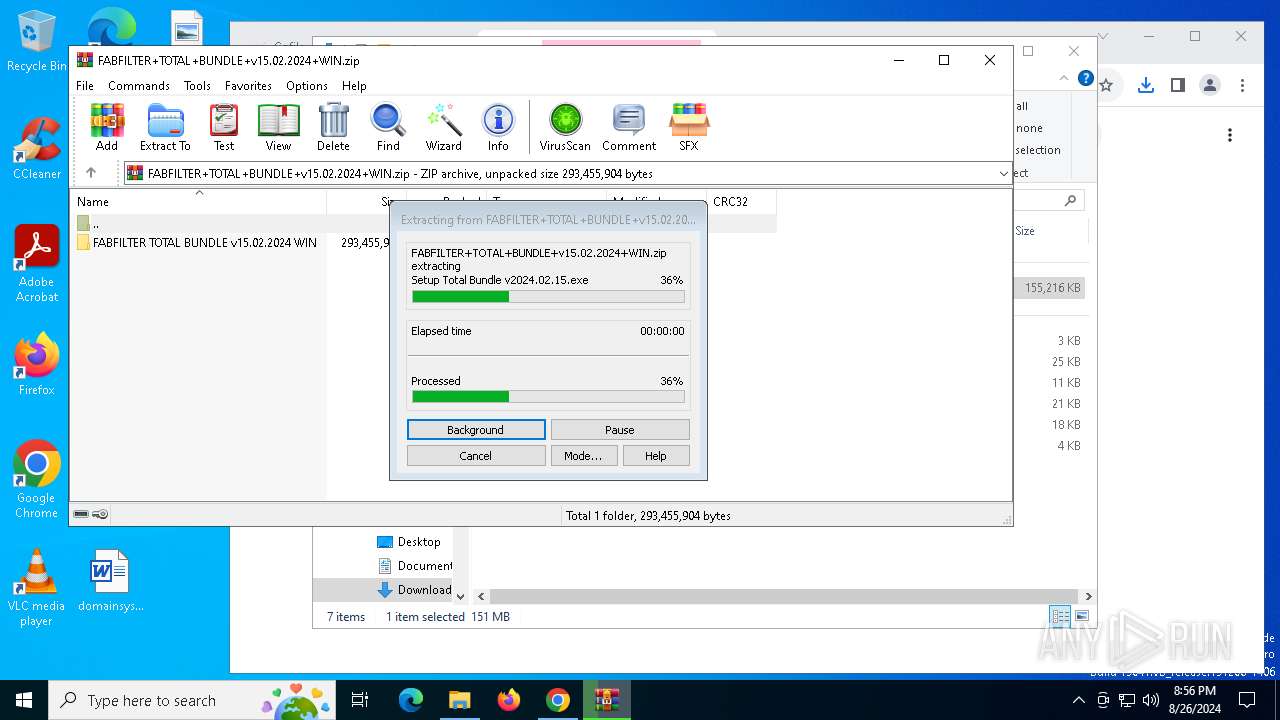The width and height of the screenshot is (1280, 720).
Task: Show archive Info
Action: pyautogui.click(x=498, y=127)
